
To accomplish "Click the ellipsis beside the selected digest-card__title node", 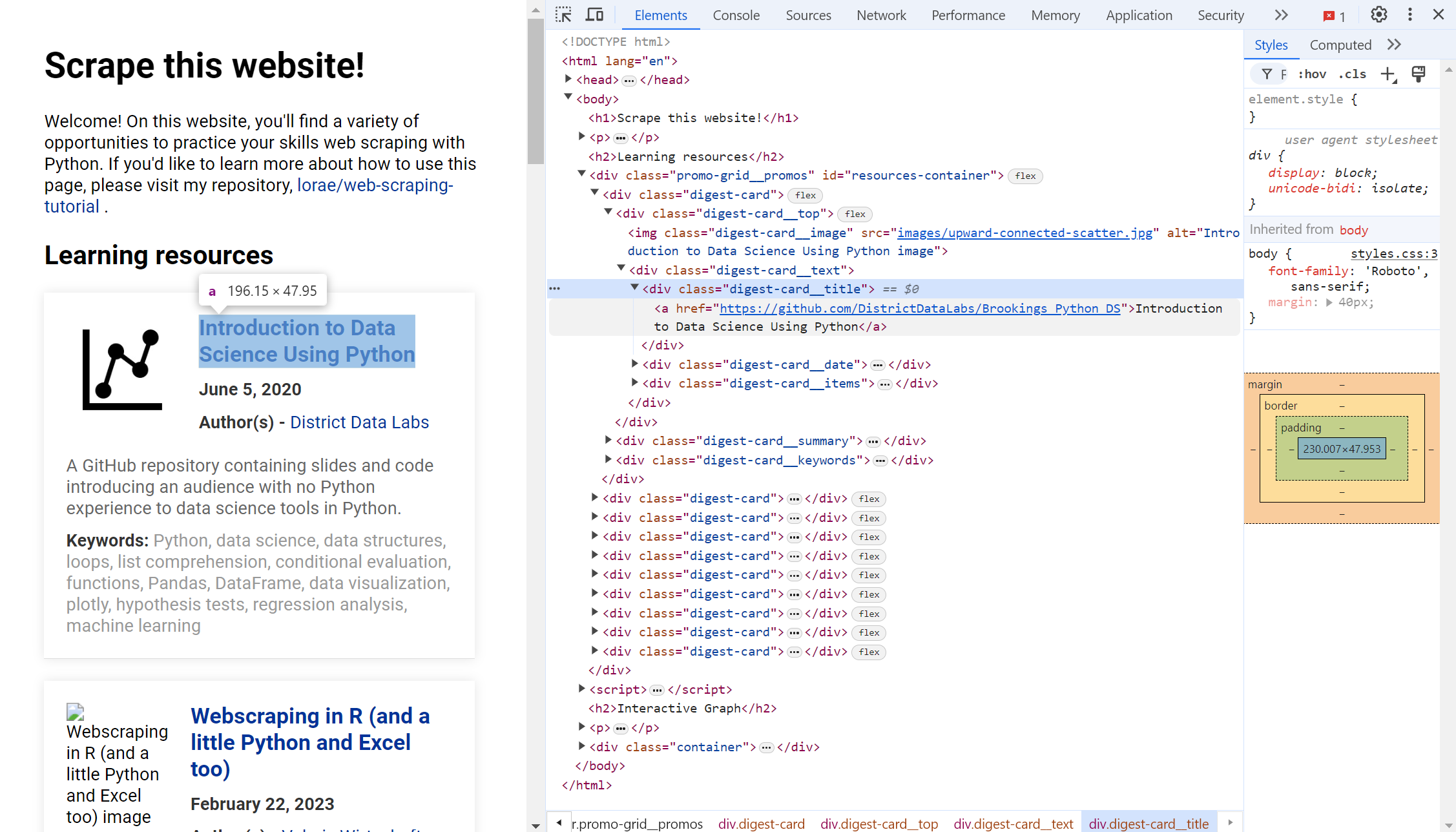I will click(x=554, y=289).
